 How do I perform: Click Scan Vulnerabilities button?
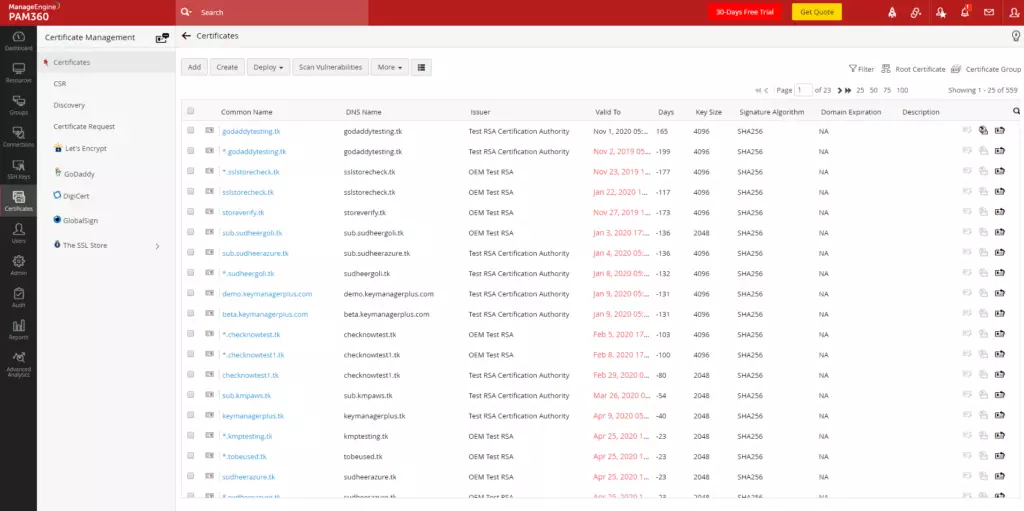[330, 67]
